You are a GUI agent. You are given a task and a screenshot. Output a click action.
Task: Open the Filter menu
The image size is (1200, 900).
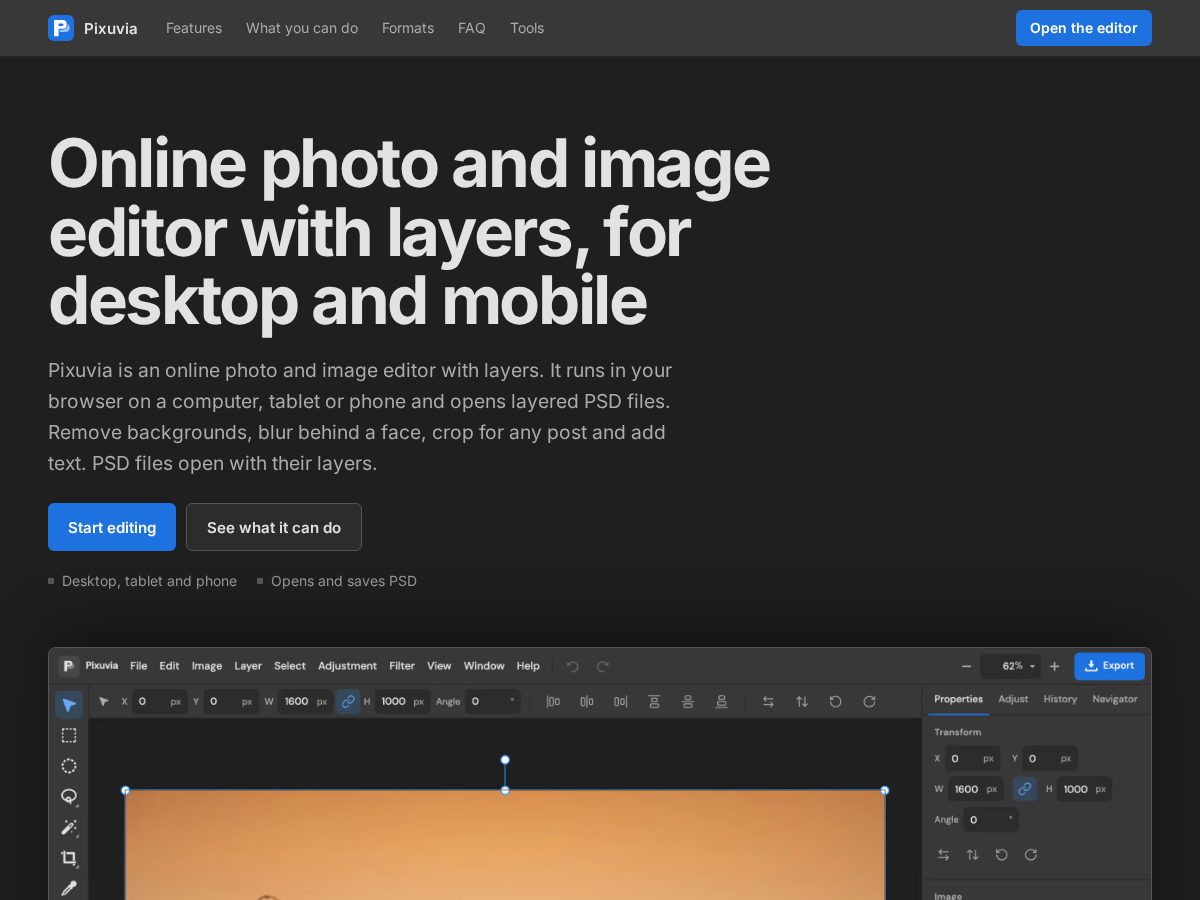click(402, 666)
